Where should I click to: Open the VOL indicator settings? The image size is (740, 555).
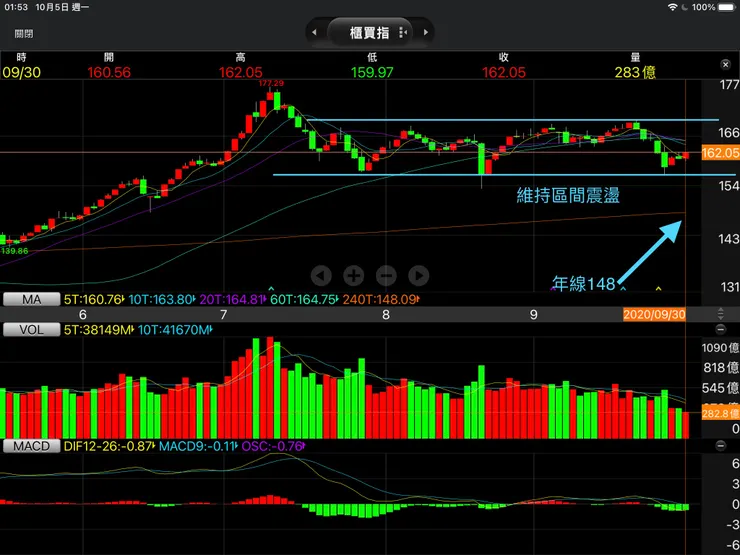click(x=32, y=329)
